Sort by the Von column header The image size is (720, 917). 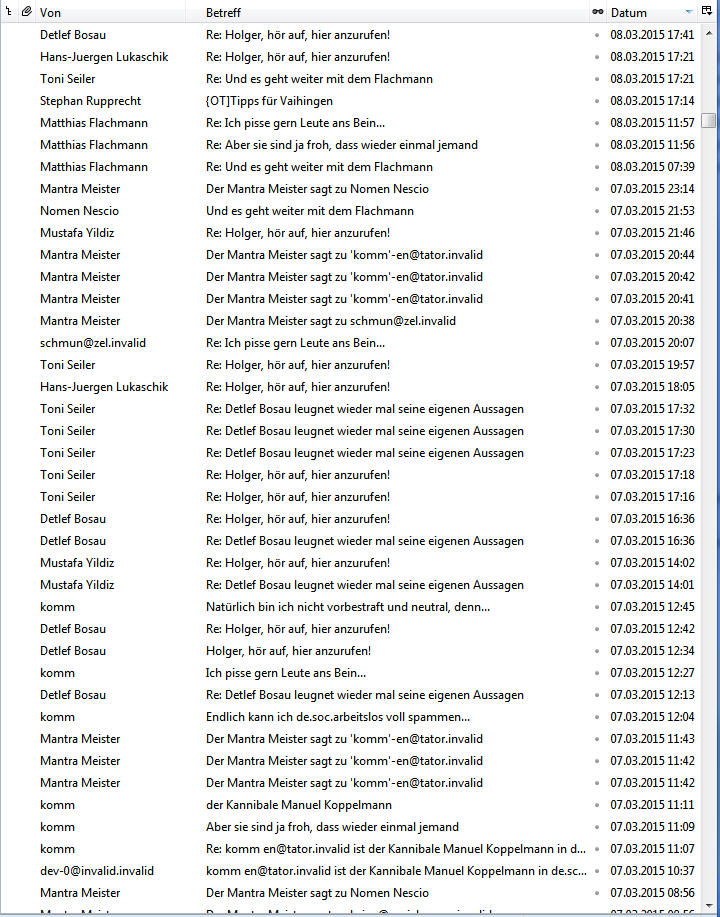coord(50,12)
